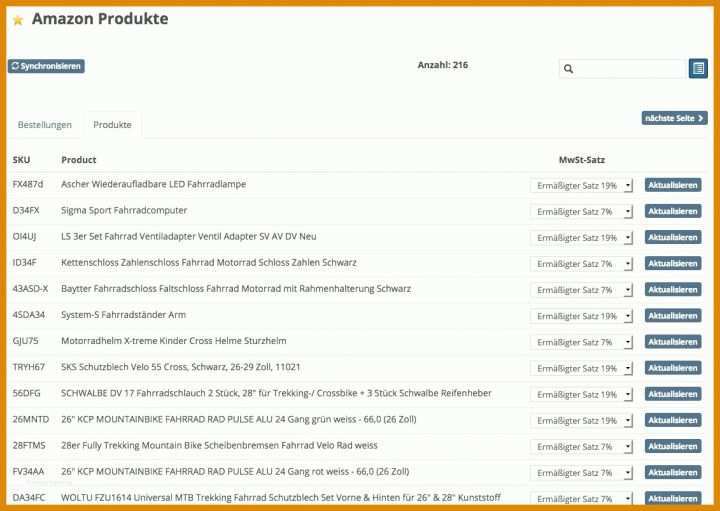Go to nächste Seite
The image size is (720, 511).
(x=674, y=118)
